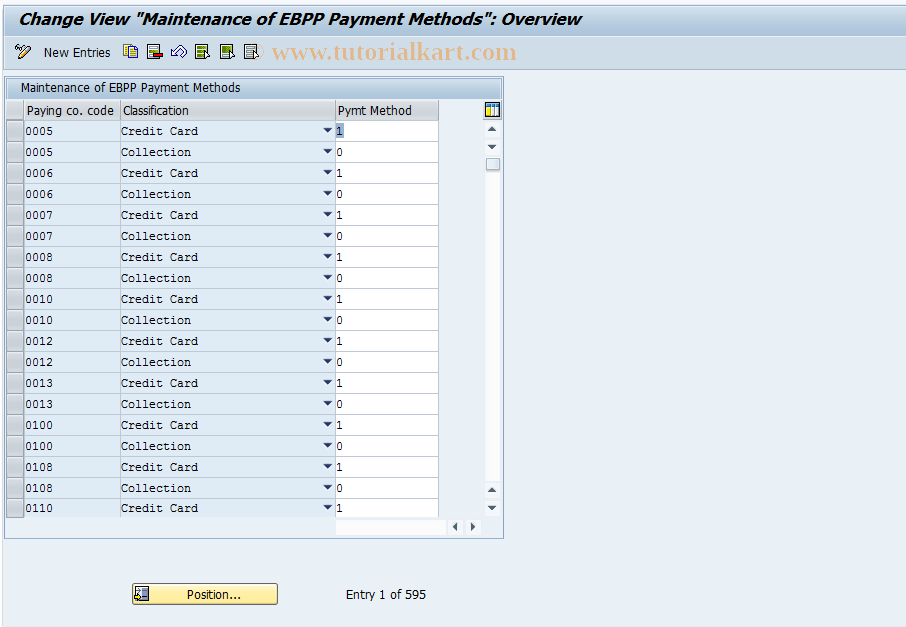The image size is (906, 627).
Task: Click the New Entries button
Action: coord(77,53)
